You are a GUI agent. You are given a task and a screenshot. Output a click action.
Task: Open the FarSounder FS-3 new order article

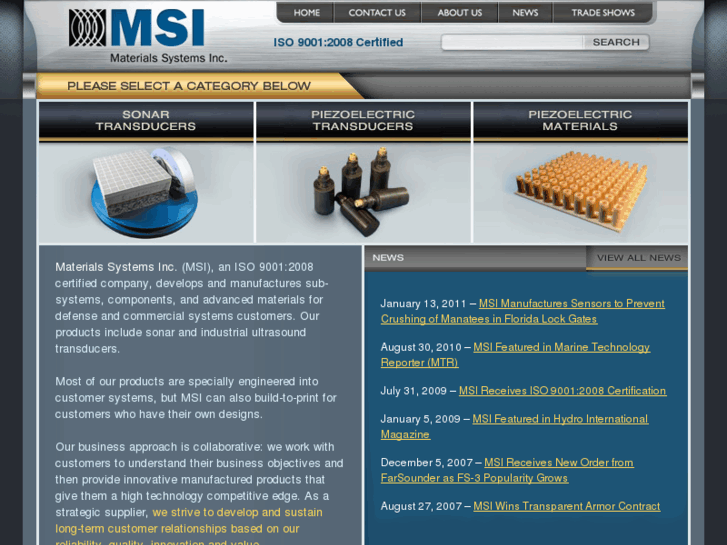click(507, 470)
